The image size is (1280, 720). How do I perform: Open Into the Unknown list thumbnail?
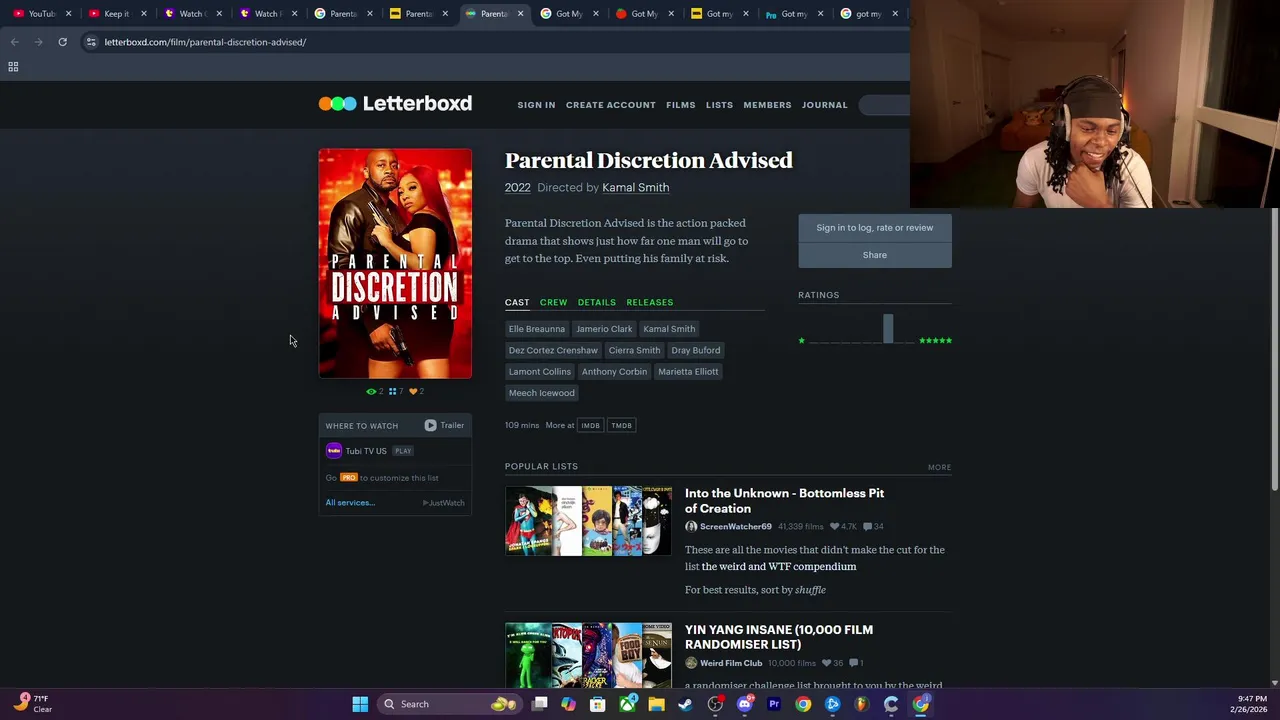[588, 521]
